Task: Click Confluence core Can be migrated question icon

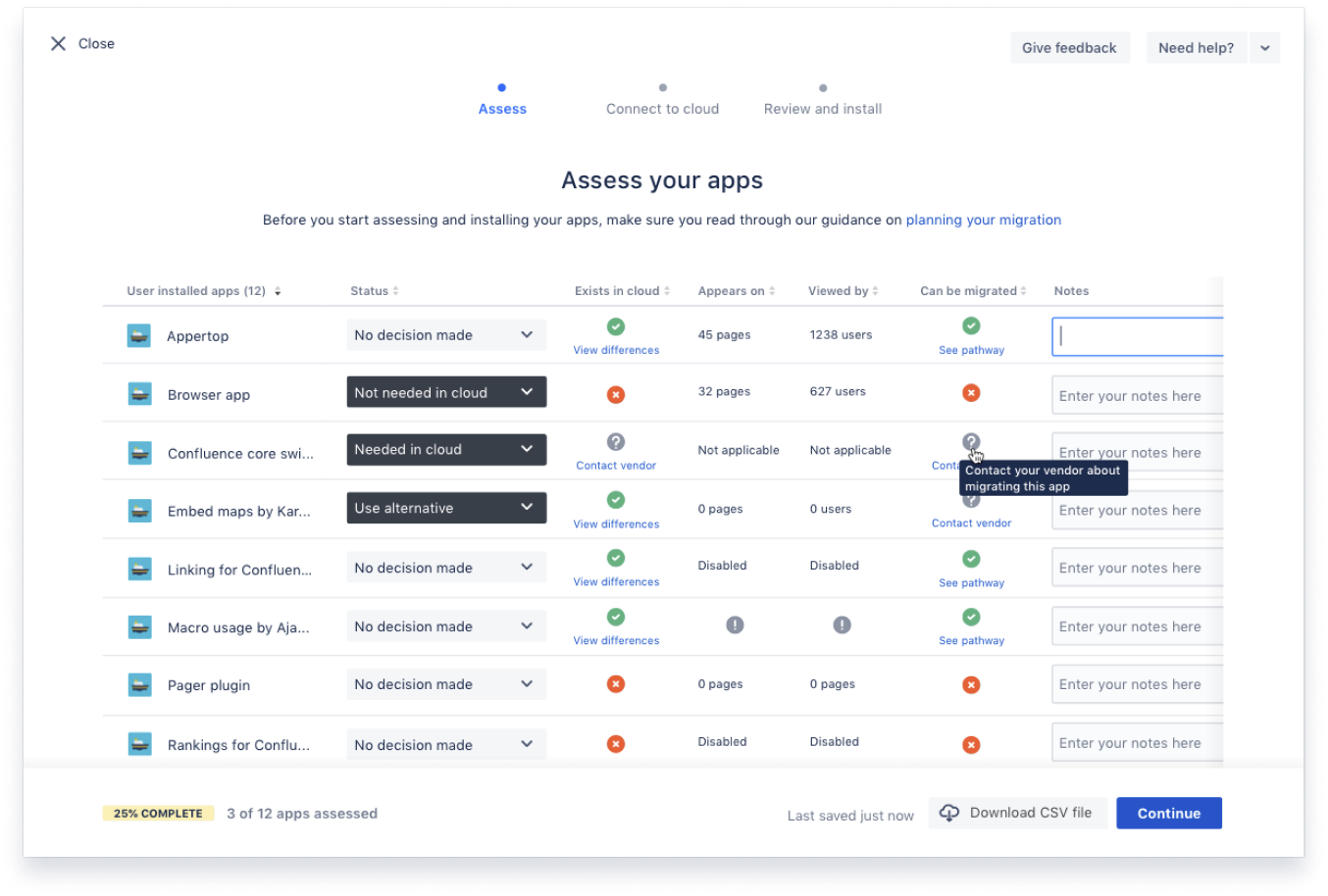Action: (x=971, y=442)
